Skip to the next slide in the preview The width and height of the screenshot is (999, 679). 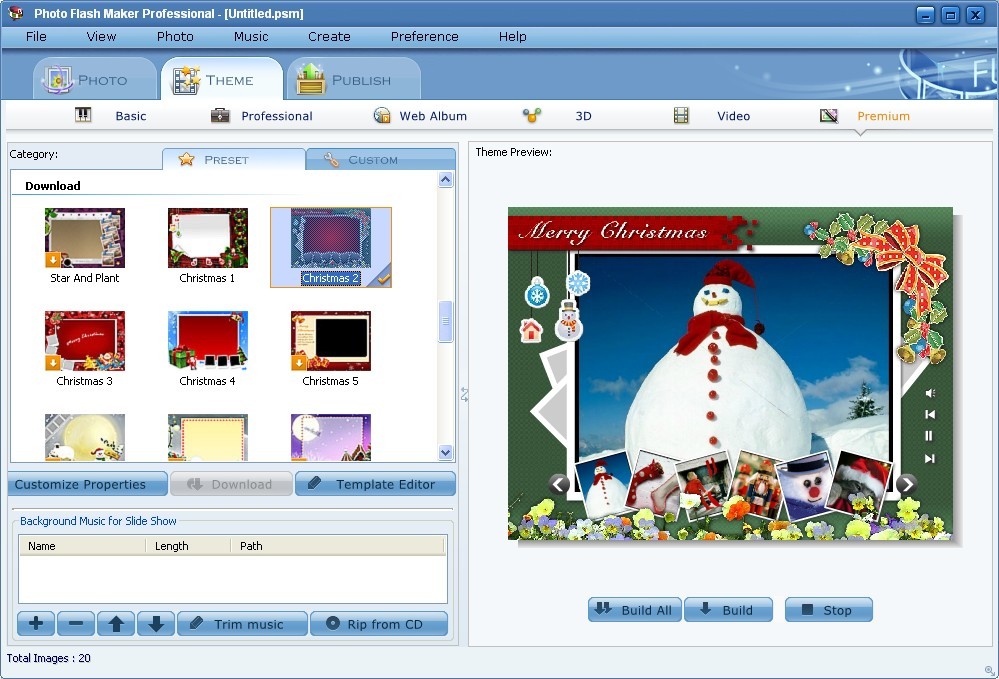(929, 459)
